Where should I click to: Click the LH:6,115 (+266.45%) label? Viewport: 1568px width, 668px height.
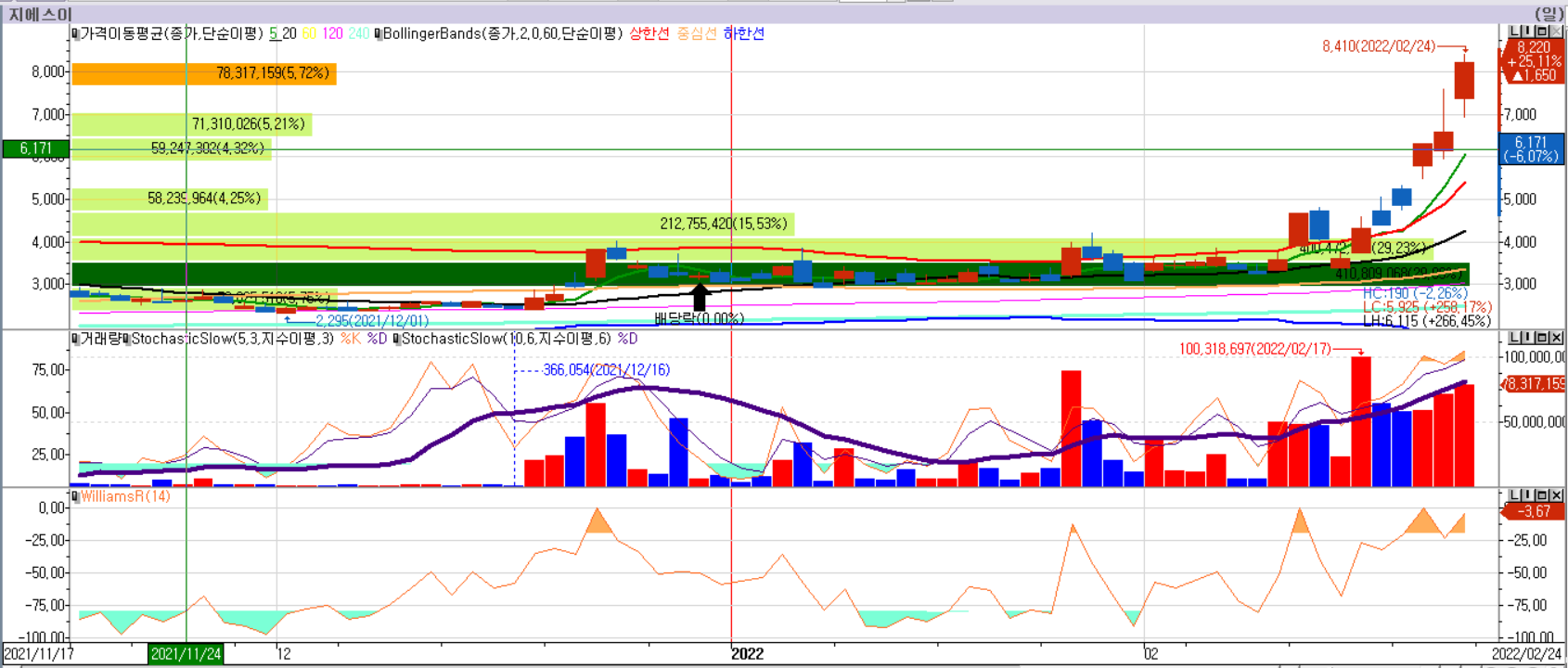(1427, 321)
